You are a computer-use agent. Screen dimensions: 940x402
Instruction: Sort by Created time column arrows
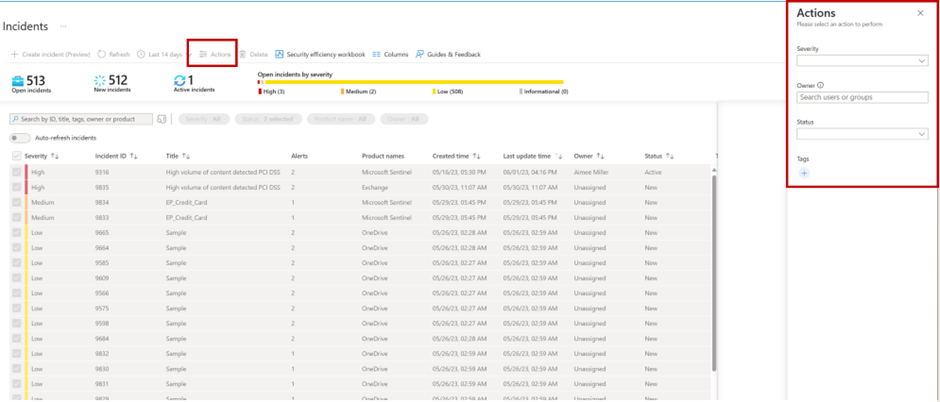476,156
